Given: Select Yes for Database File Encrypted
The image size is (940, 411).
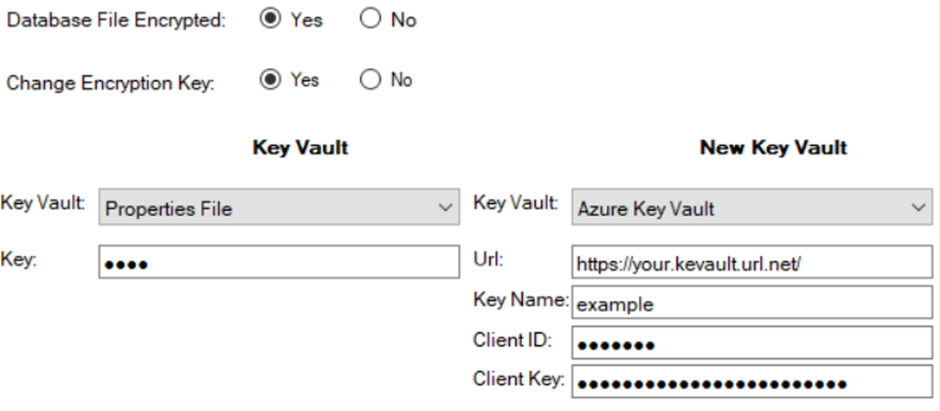Looking at the screenshot, I should point(270,20).
